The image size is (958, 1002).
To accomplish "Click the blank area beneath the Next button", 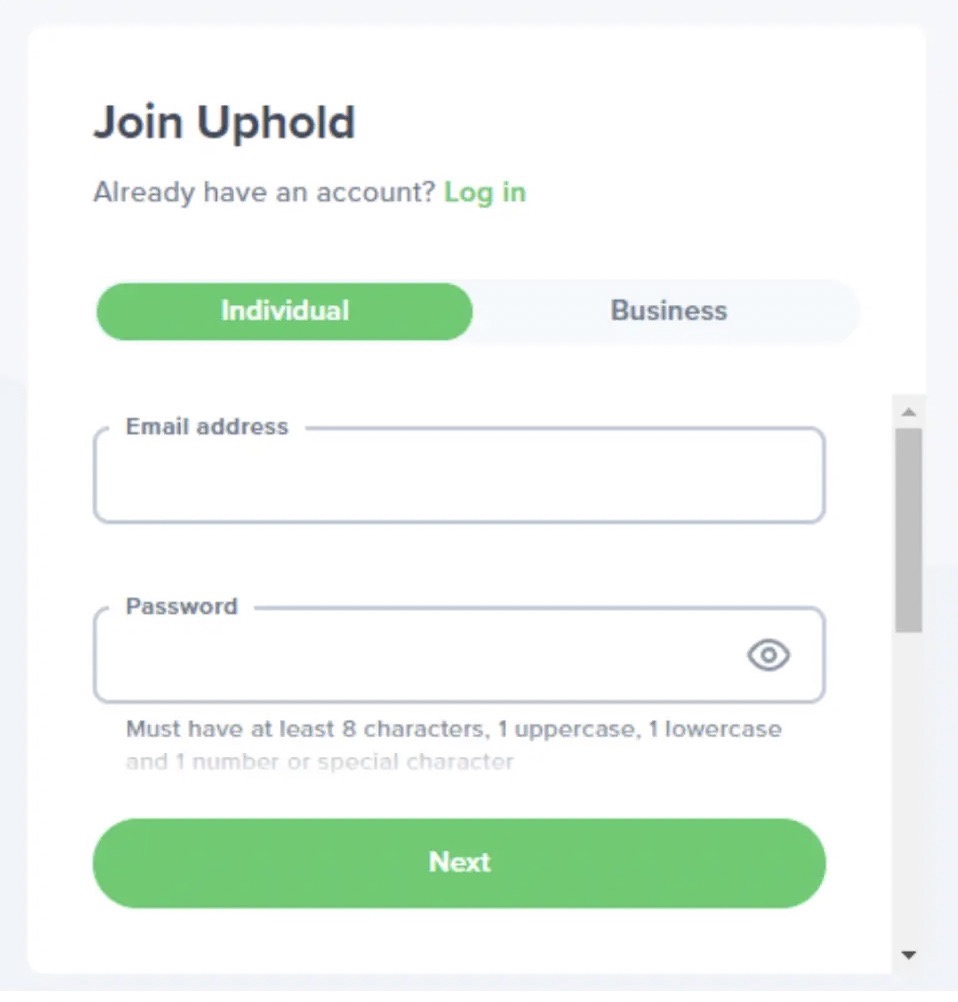I will pyautogui.click(x=459, y=939).
